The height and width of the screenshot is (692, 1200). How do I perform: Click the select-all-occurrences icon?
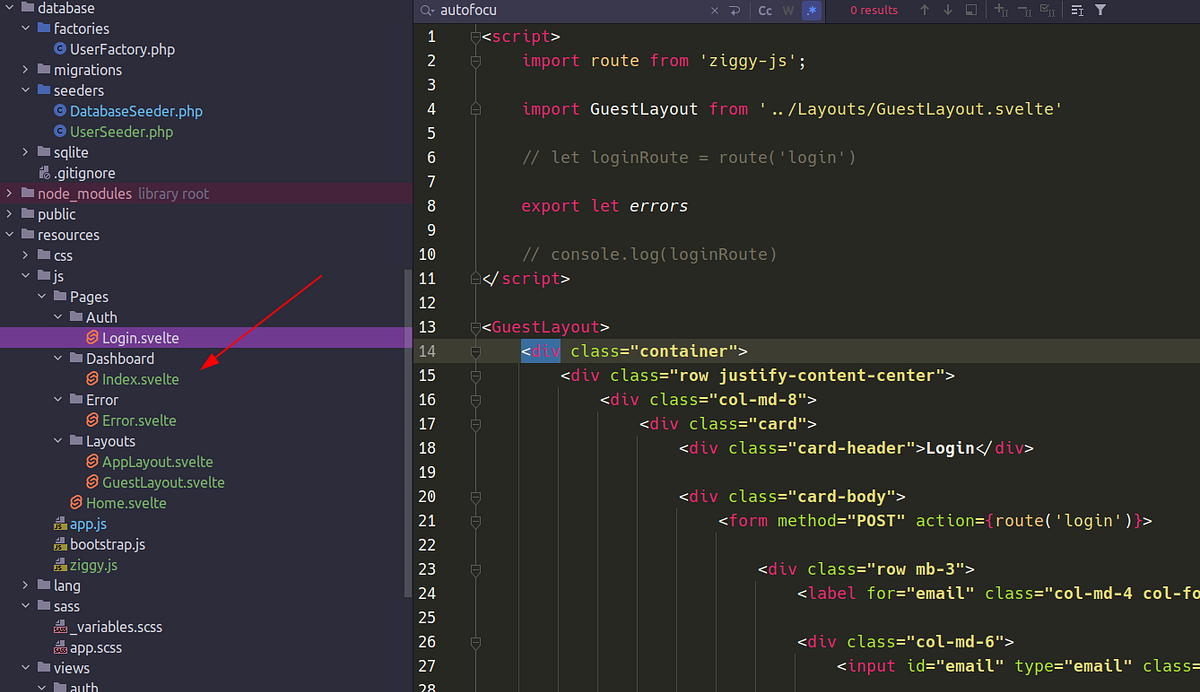point(1048,11)
